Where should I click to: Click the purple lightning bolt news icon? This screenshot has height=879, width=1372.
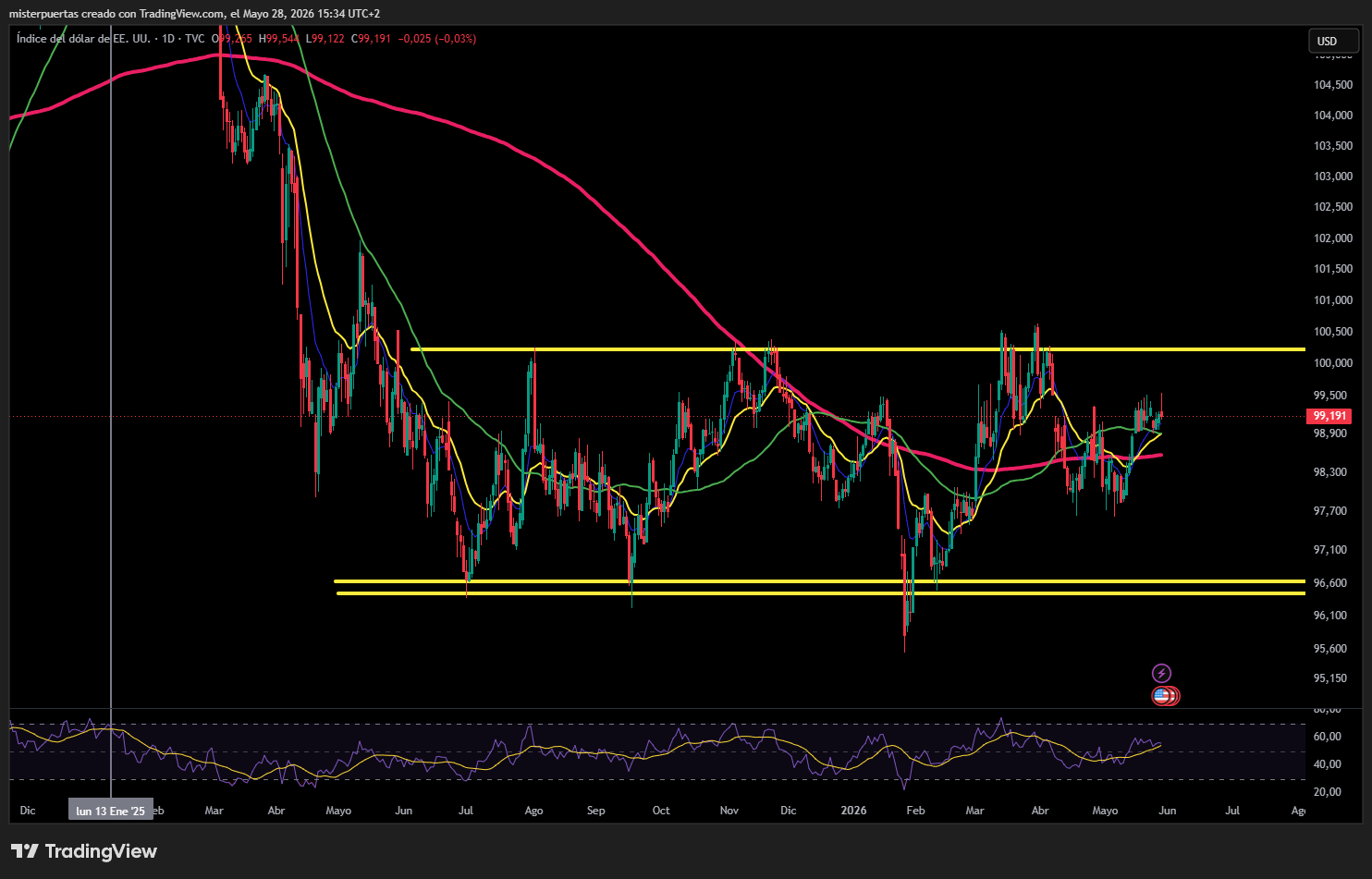click(x=1161, y=673)
